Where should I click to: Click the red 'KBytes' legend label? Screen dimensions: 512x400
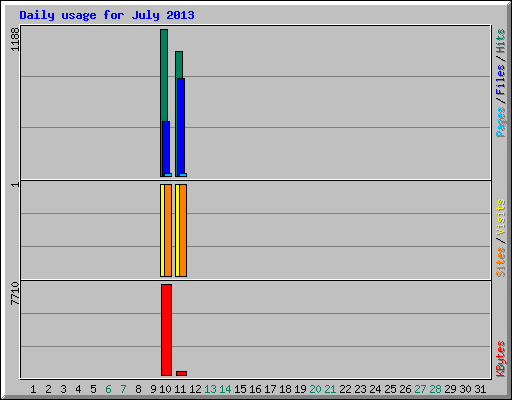tap(500, 359)
